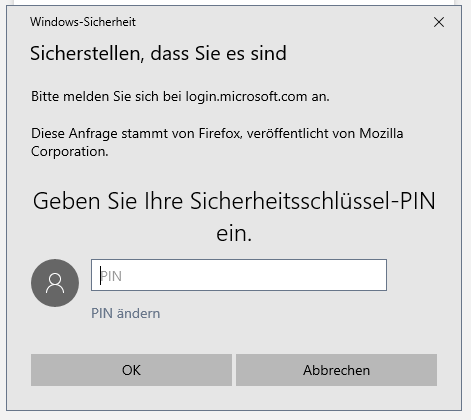
Task: Click the word Corporation in the message
Action: [x=70, y=151]
